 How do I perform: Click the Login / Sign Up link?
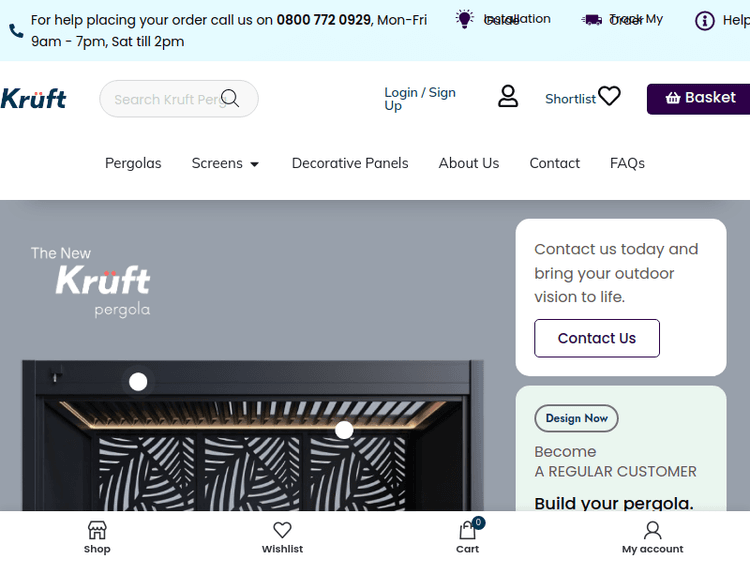click(x=420, y=99)
